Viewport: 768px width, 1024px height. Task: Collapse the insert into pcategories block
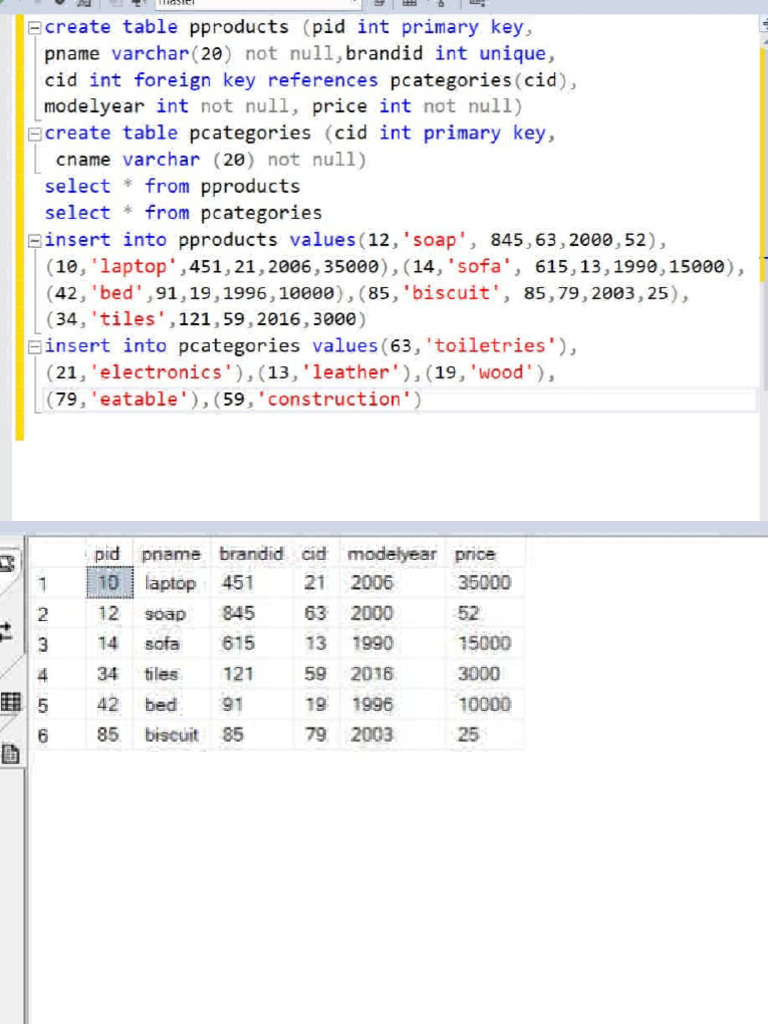point(36,346)
